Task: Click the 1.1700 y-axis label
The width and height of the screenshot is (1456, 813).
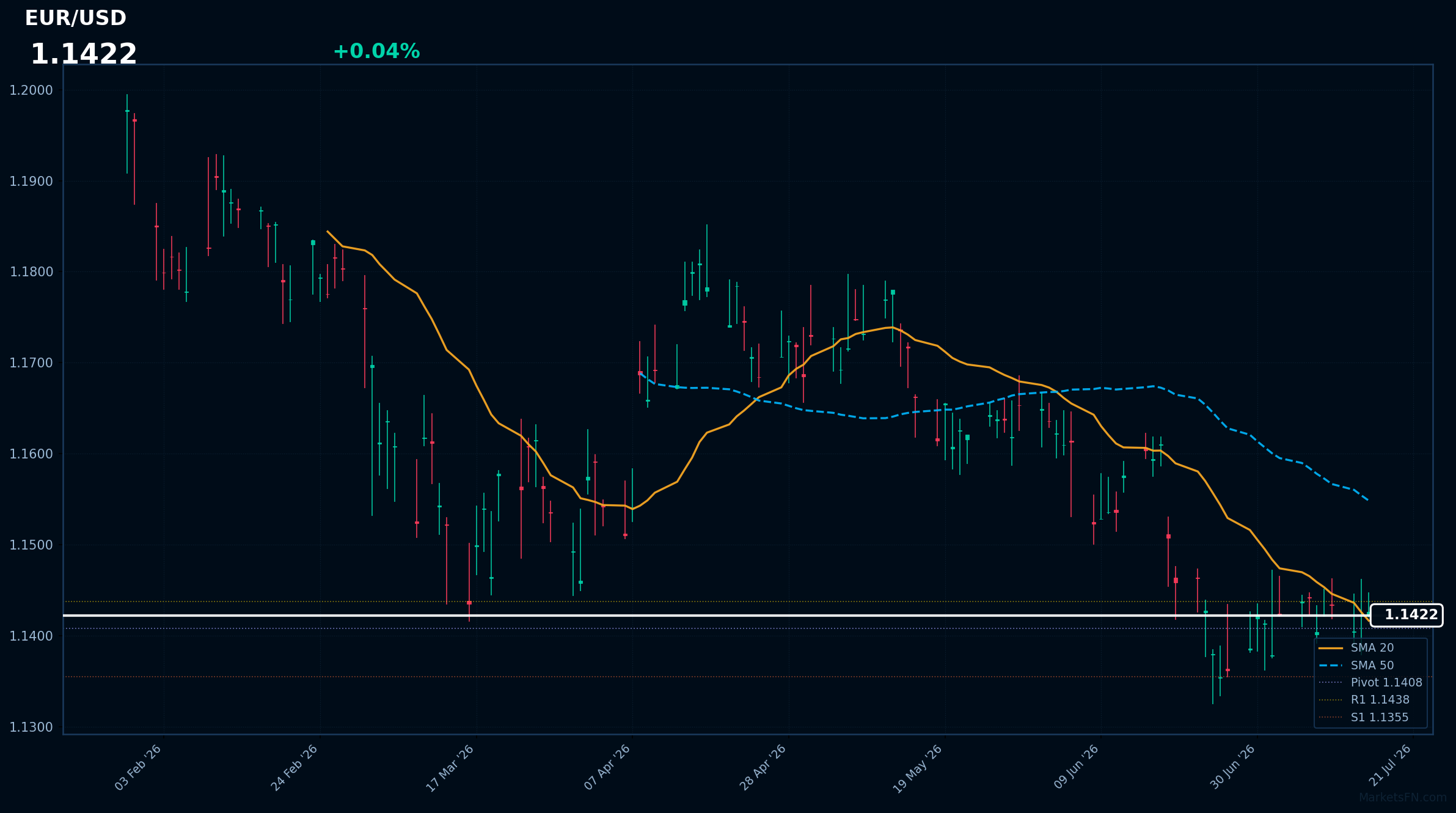Action: tap(31, 363)
